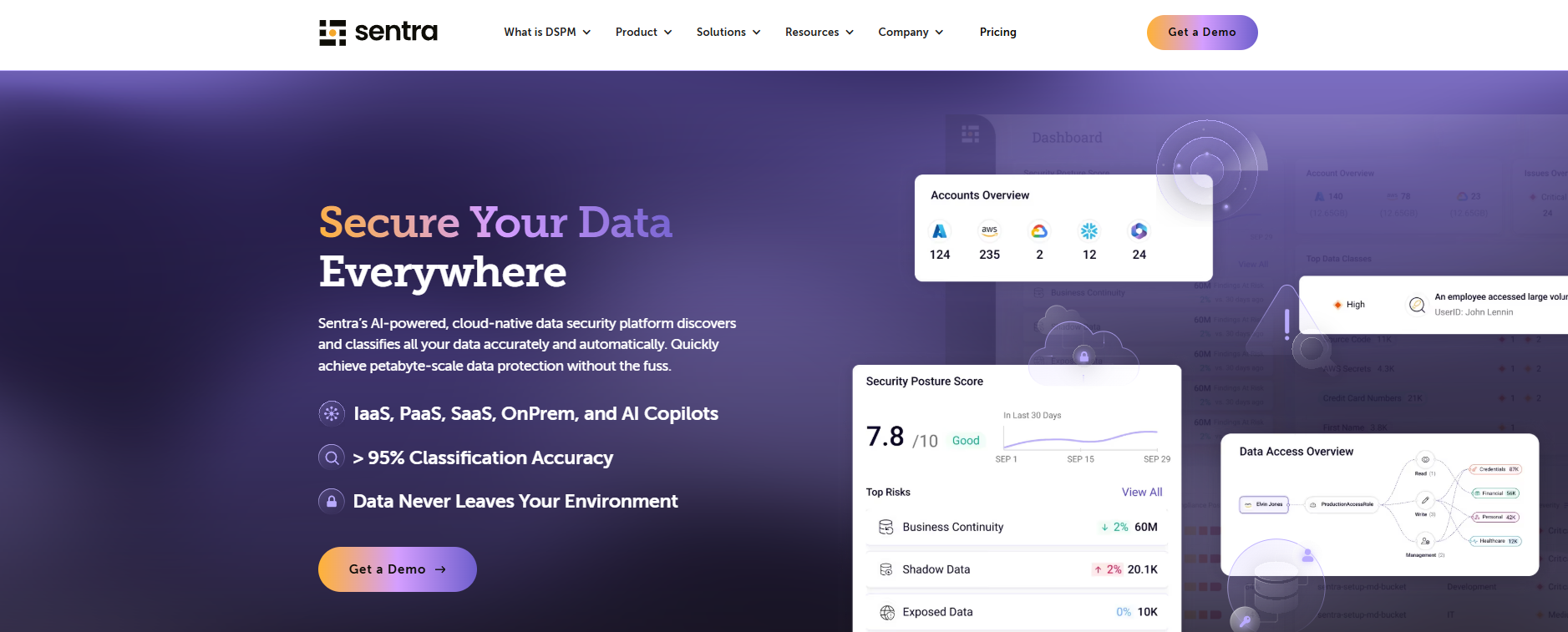Click the High severity indicator icon
This screenshot has width=1568, height=632.
coord(1337,305)
